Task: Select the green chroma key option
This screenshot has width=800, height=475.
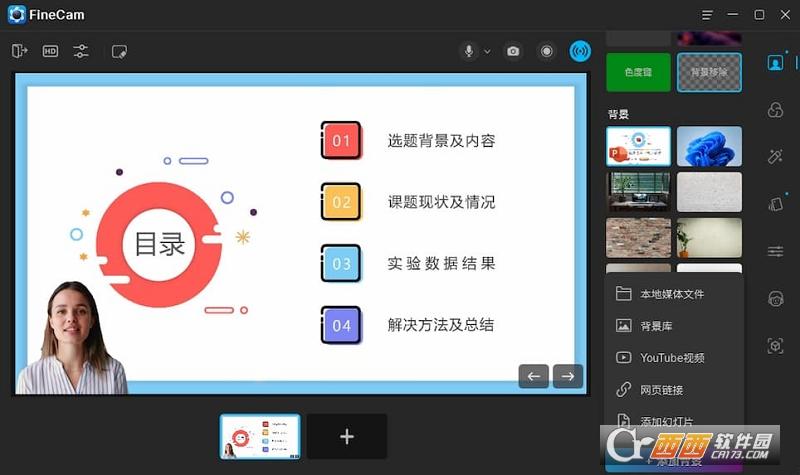Action: tap(638, 72)
